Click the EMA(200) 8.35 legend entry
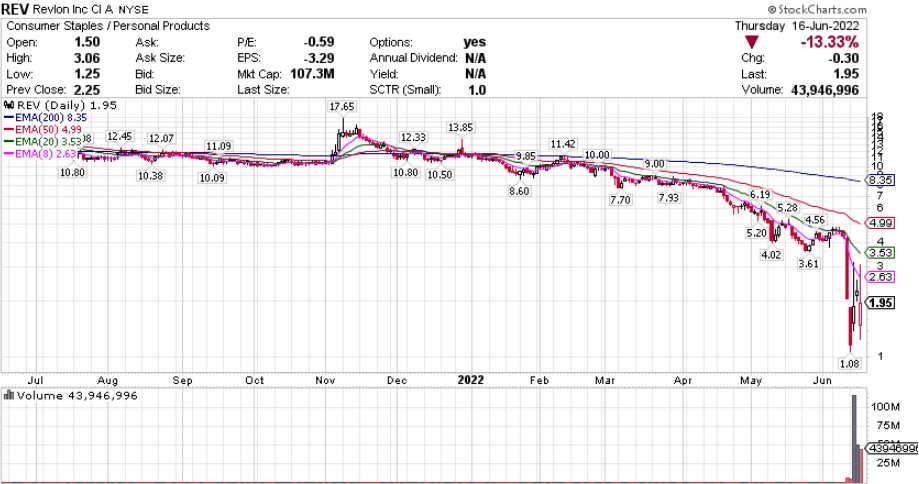Viewport: 919px width, 484px height. tap(46, 117)
